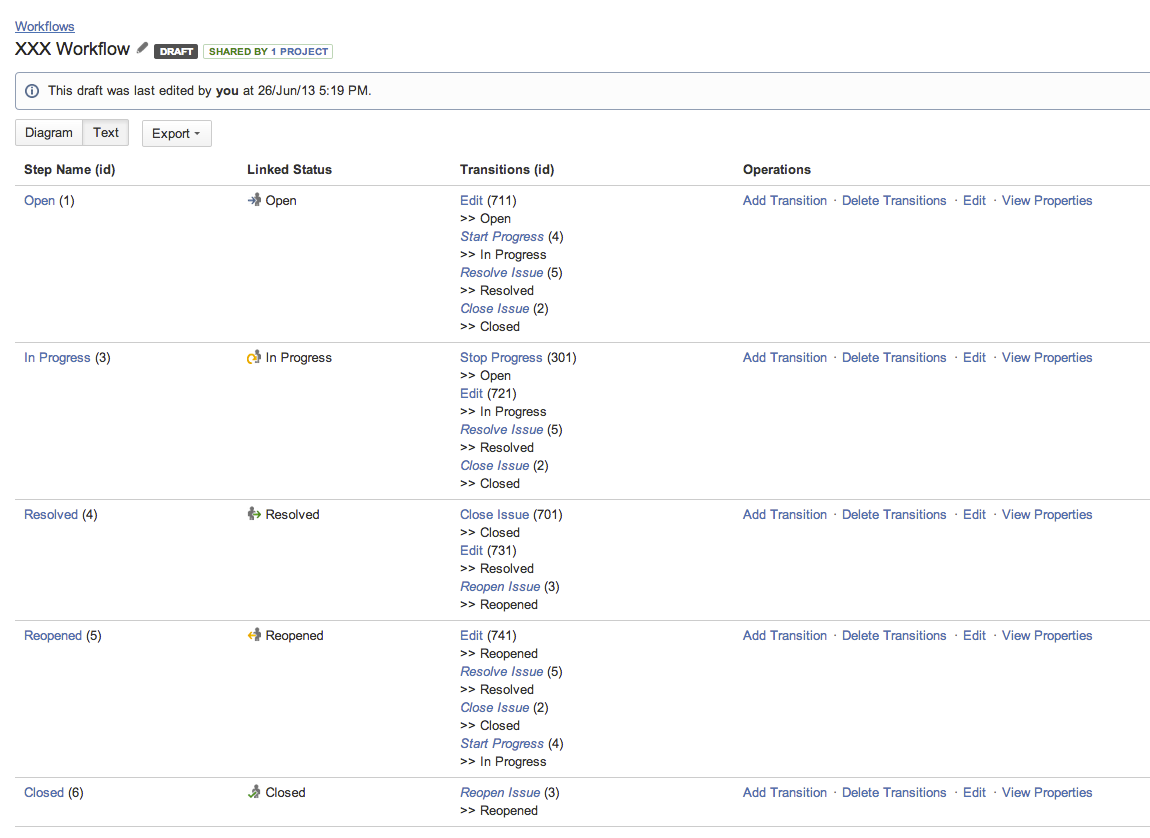This screenshot has height=838, width=1150.
Task: Open Close Issue (701) transition
Action: click(x=494, y=514)
